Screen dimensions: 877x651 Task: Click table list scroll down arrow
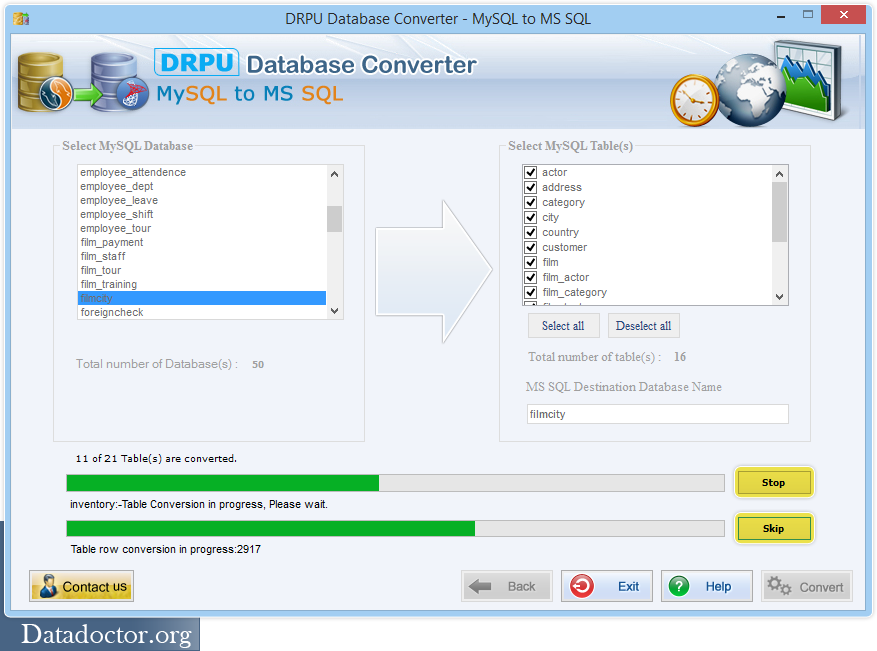point(779,297)
